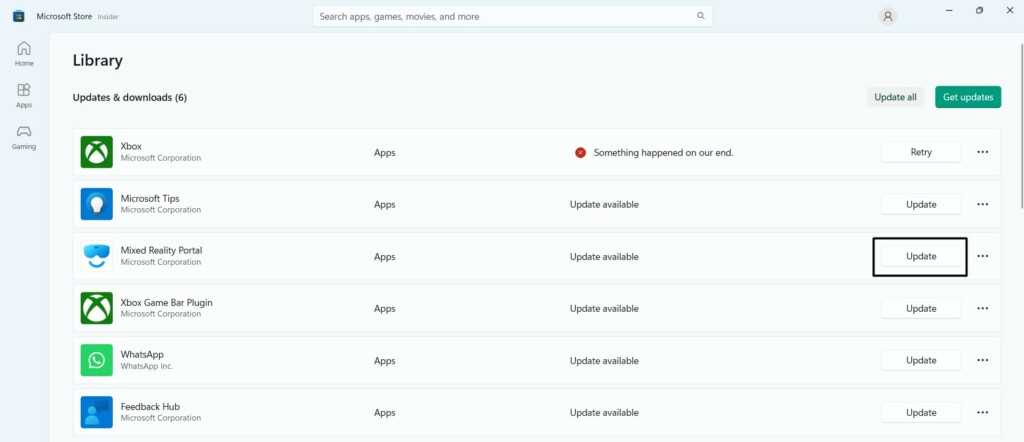Retry the failed Xbox update
The width and height of the screenshot is (1024, 442).
point(921,152)
